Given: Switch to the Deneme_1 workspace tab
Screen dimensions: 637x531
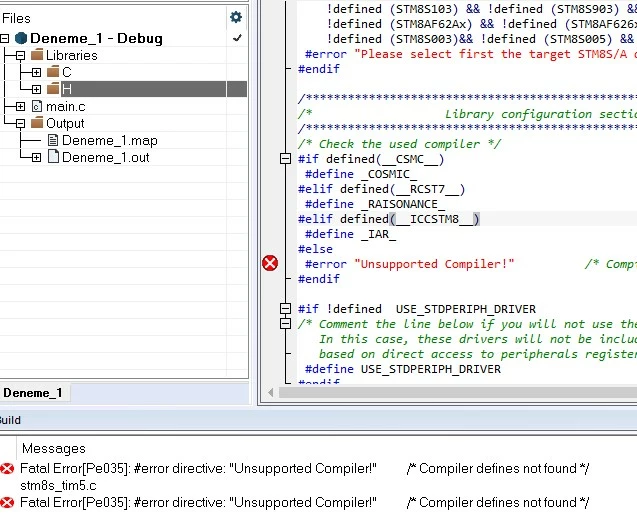Looking at the screenshot, I should coord(33,393).
